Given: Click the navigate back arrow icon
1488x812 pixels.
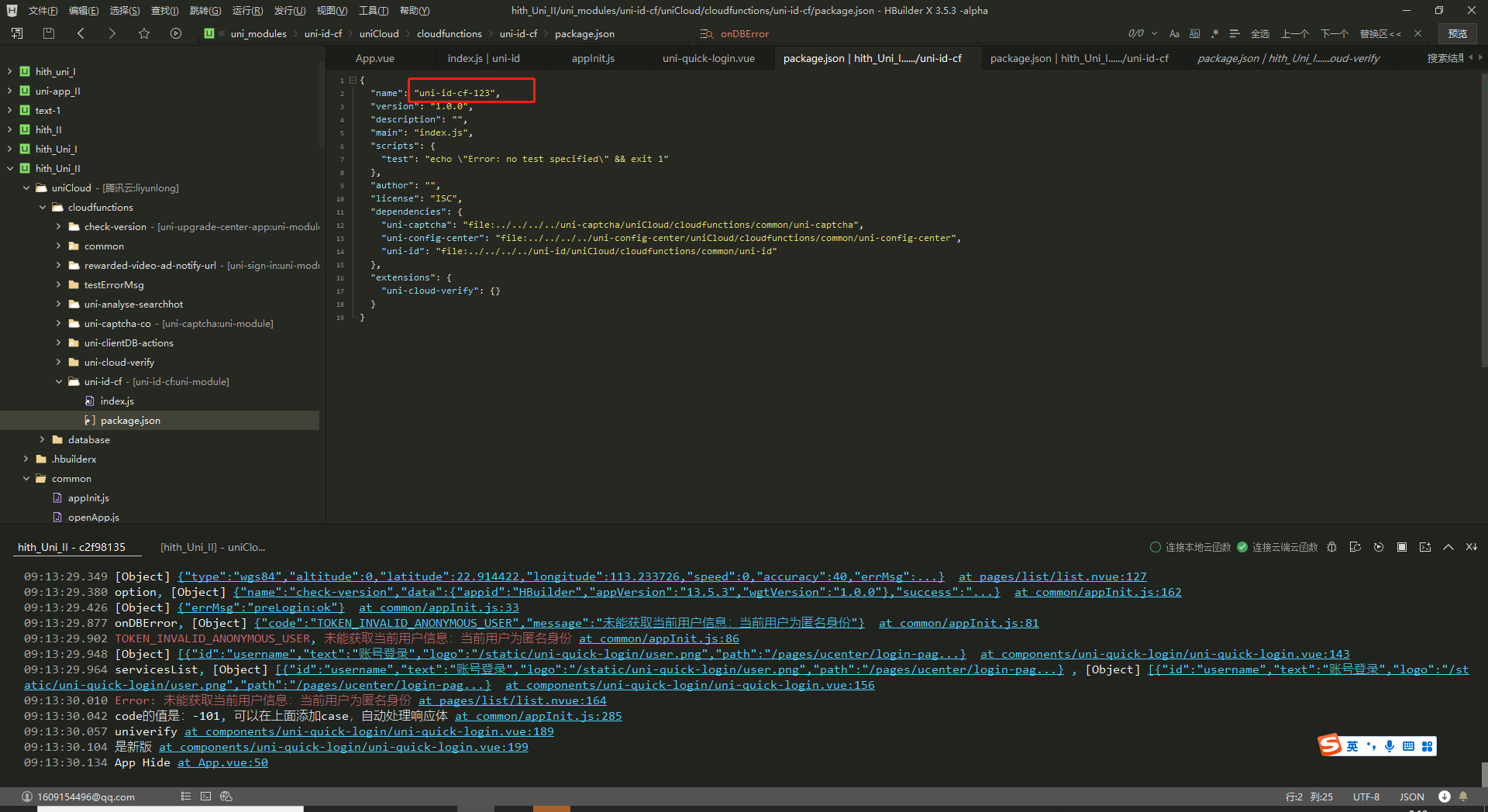Looking at the screenshot, I should click(81, 33).
